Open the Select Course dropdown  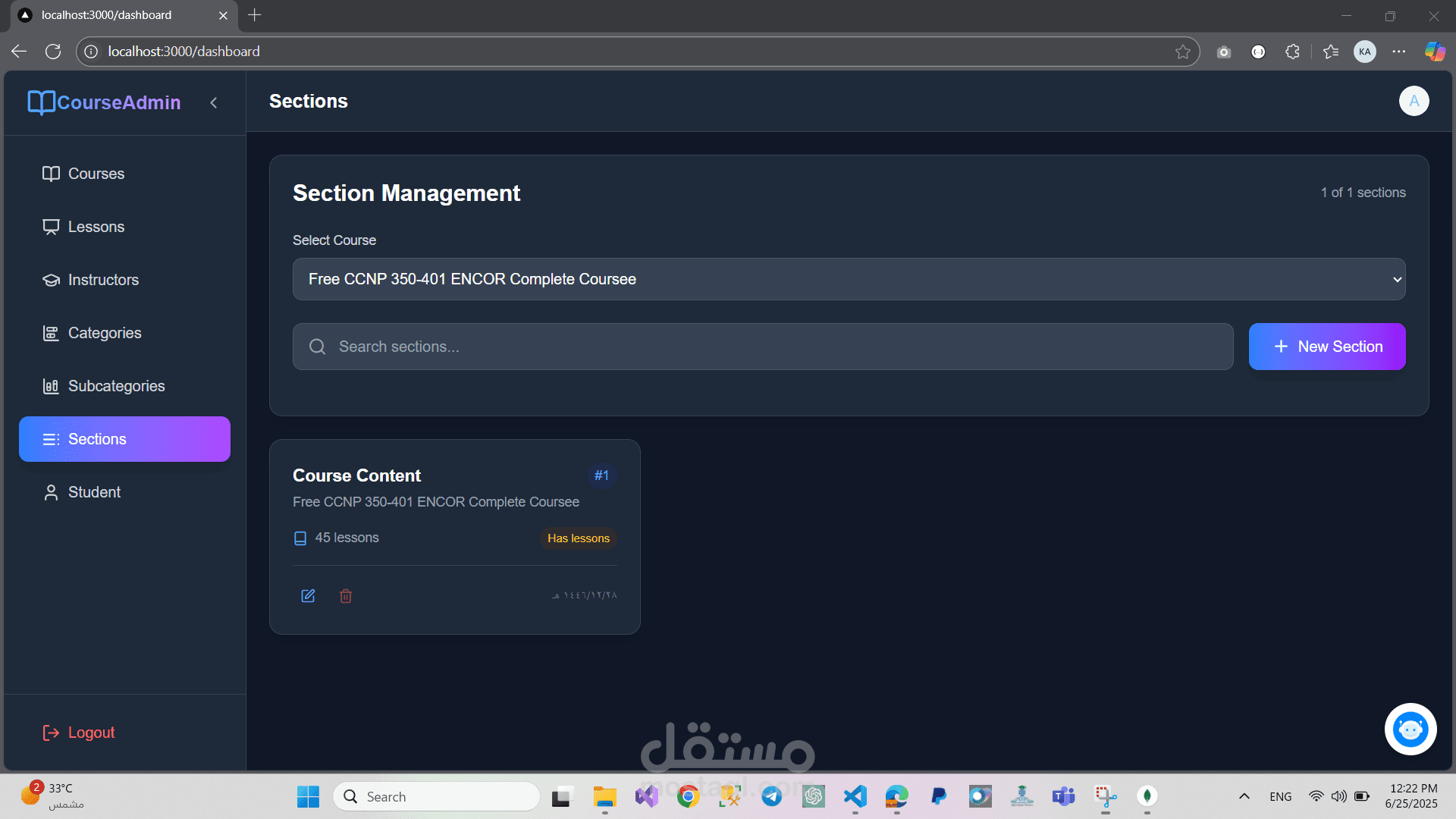849,279
